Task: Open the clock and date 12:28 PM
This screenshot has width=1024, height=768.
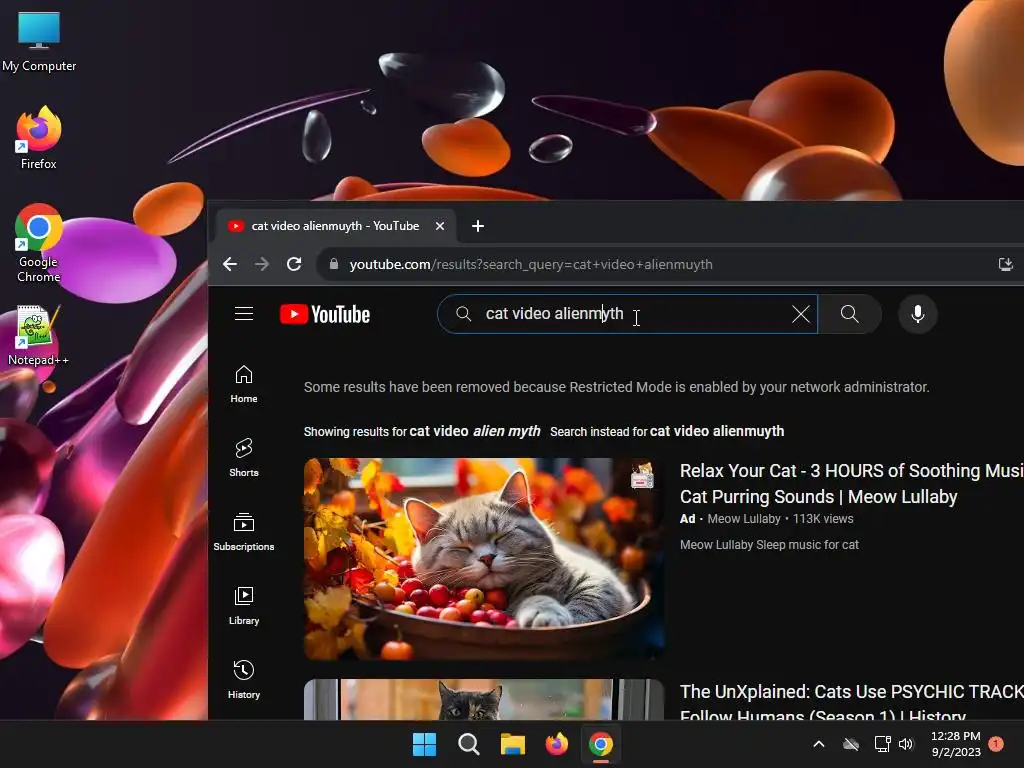Action: 955,744
